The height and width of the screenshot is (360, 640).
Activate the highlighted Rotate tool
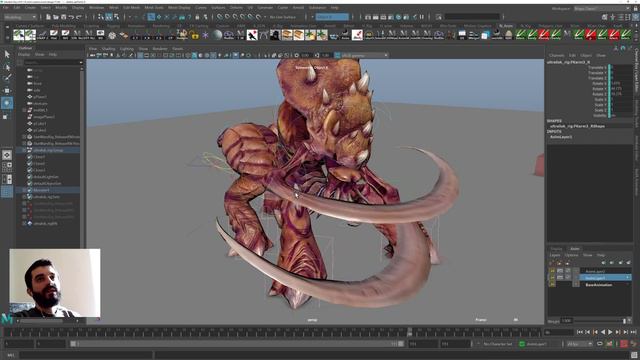point(7,103)
